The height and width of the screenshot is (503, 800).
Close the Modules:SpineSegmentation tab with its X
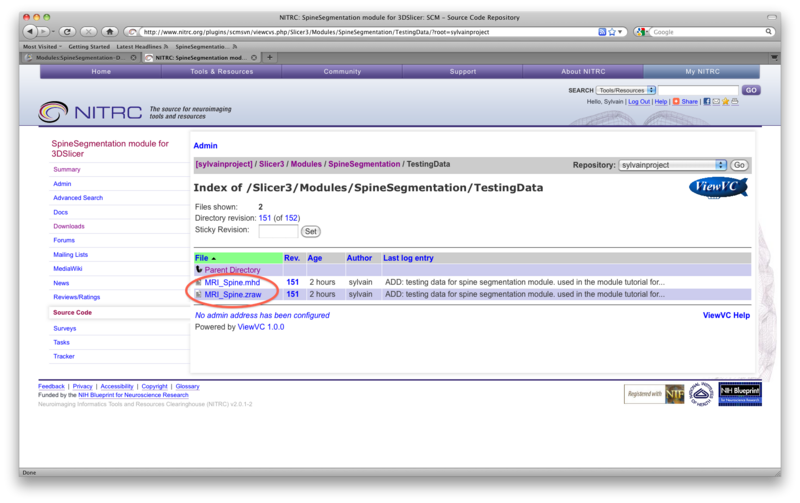[133, 58]
